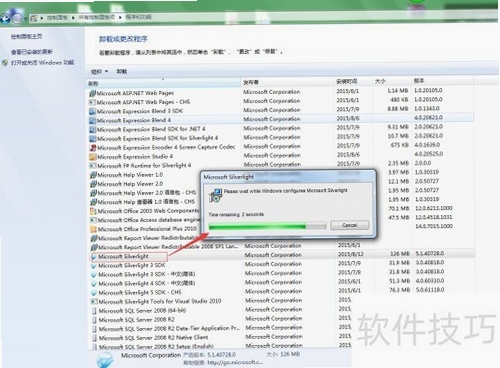This screenshot has height=368, width=500.
Task: Click the icon of Microsoft Expression Blend 4 row
Action: [x=92, y=120]
